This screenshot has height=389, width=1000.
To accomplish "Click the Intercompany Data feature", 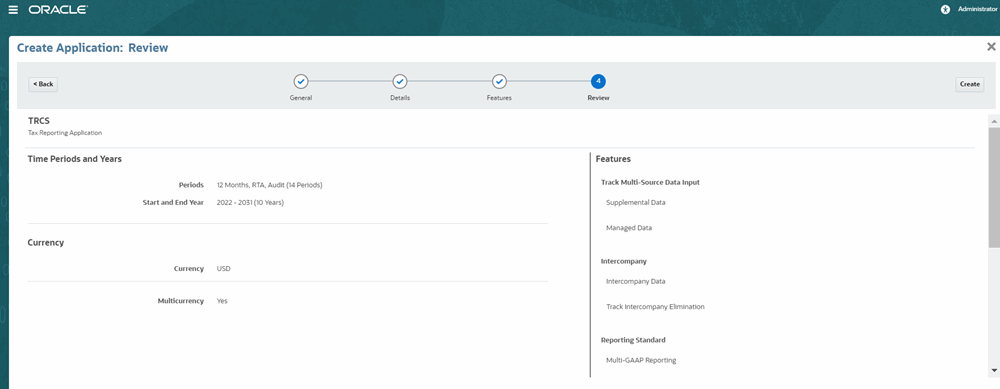I will [x=636, y=281].
